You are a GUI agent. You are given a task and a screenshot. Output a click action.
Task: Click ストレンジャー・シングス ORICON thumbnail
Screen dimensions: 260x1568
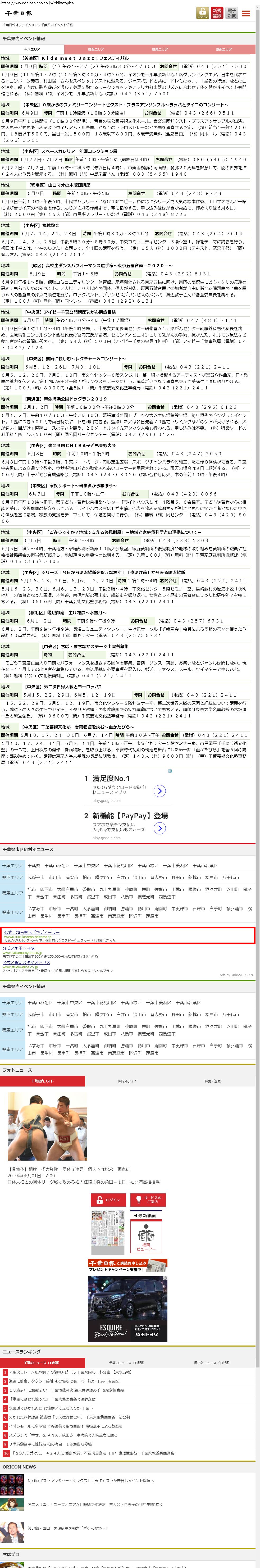point(12,1485)
